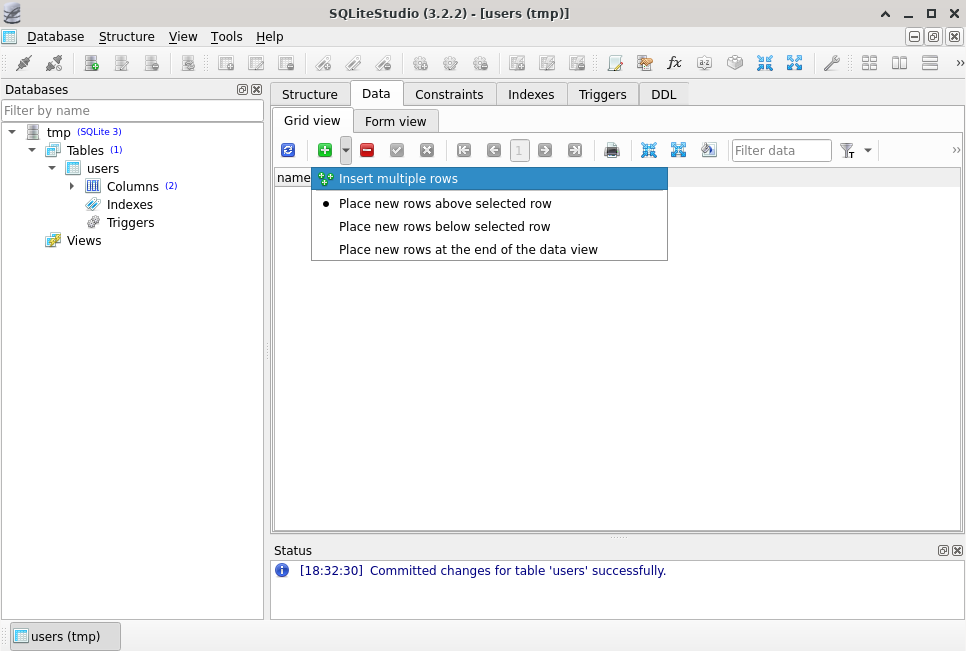Tile windows horizontally with the two-column icon
This screenshot has width=966, height=651.
899,63
